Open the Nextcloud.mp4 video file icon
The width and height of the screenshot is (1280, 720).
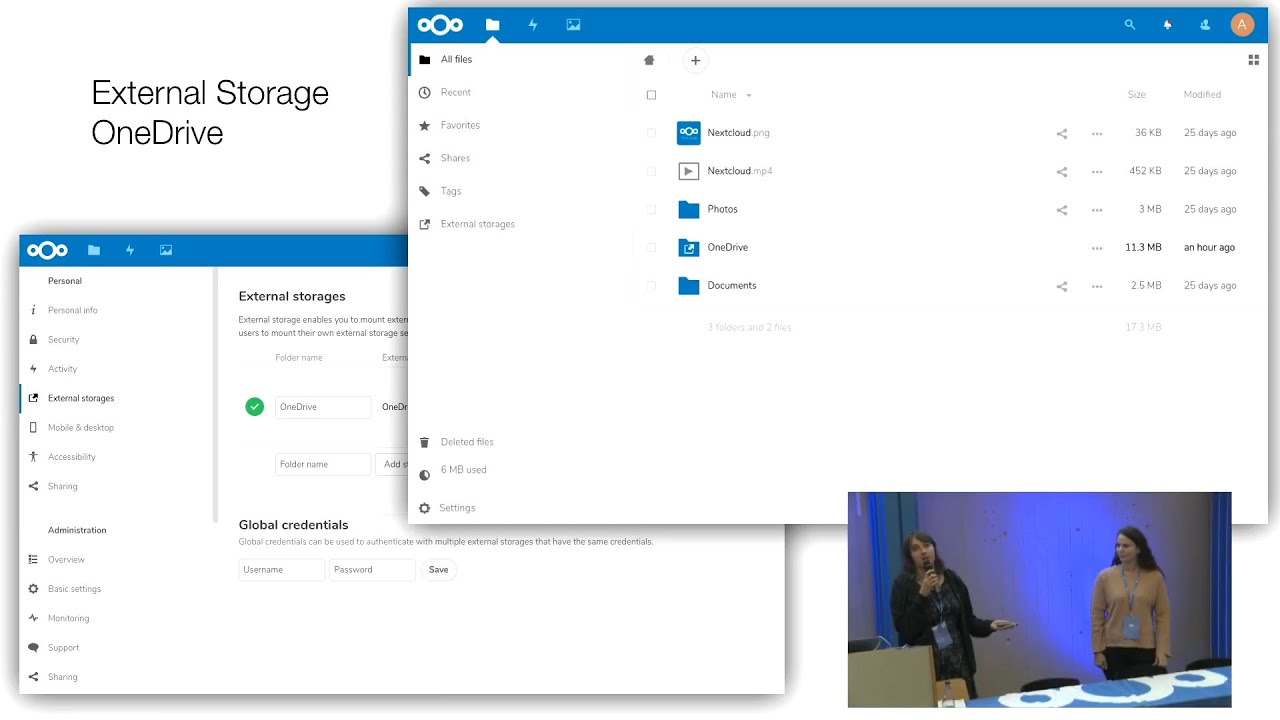click(689, 171)
